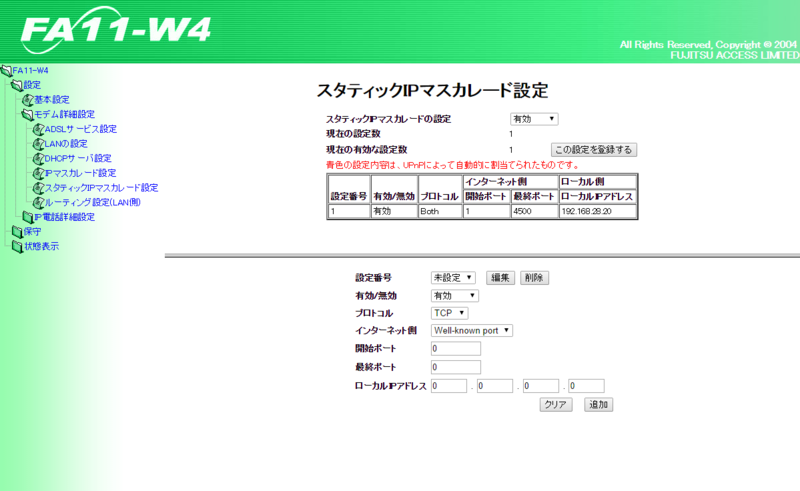This screenshot has width=800, height=491.
Task: Click the クリア button
Action: tap(556, 405)
